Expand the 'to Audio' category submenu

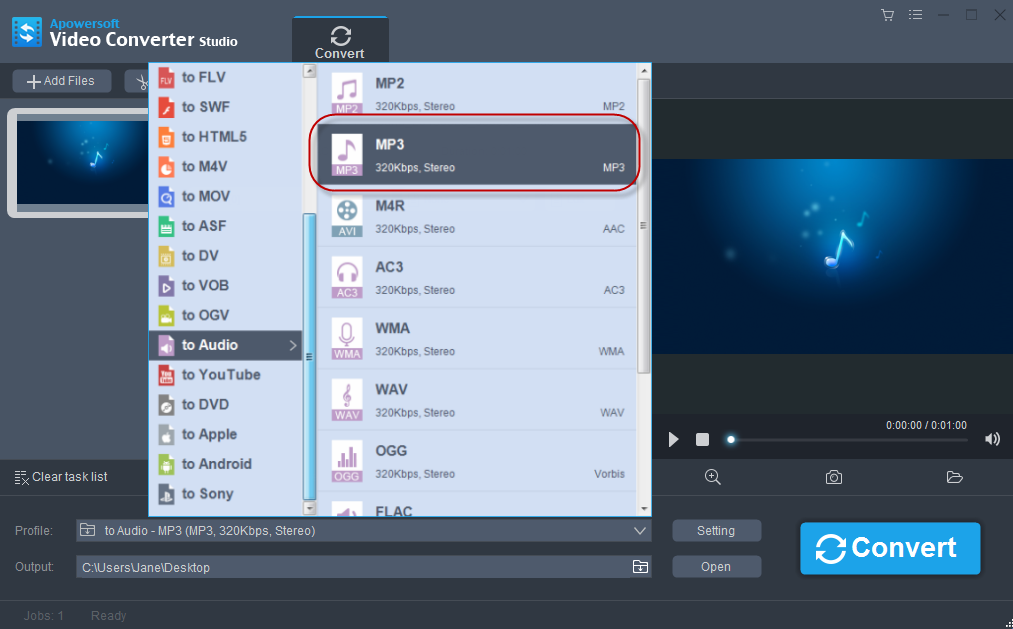pyautogui.click(x=225, y=345)
